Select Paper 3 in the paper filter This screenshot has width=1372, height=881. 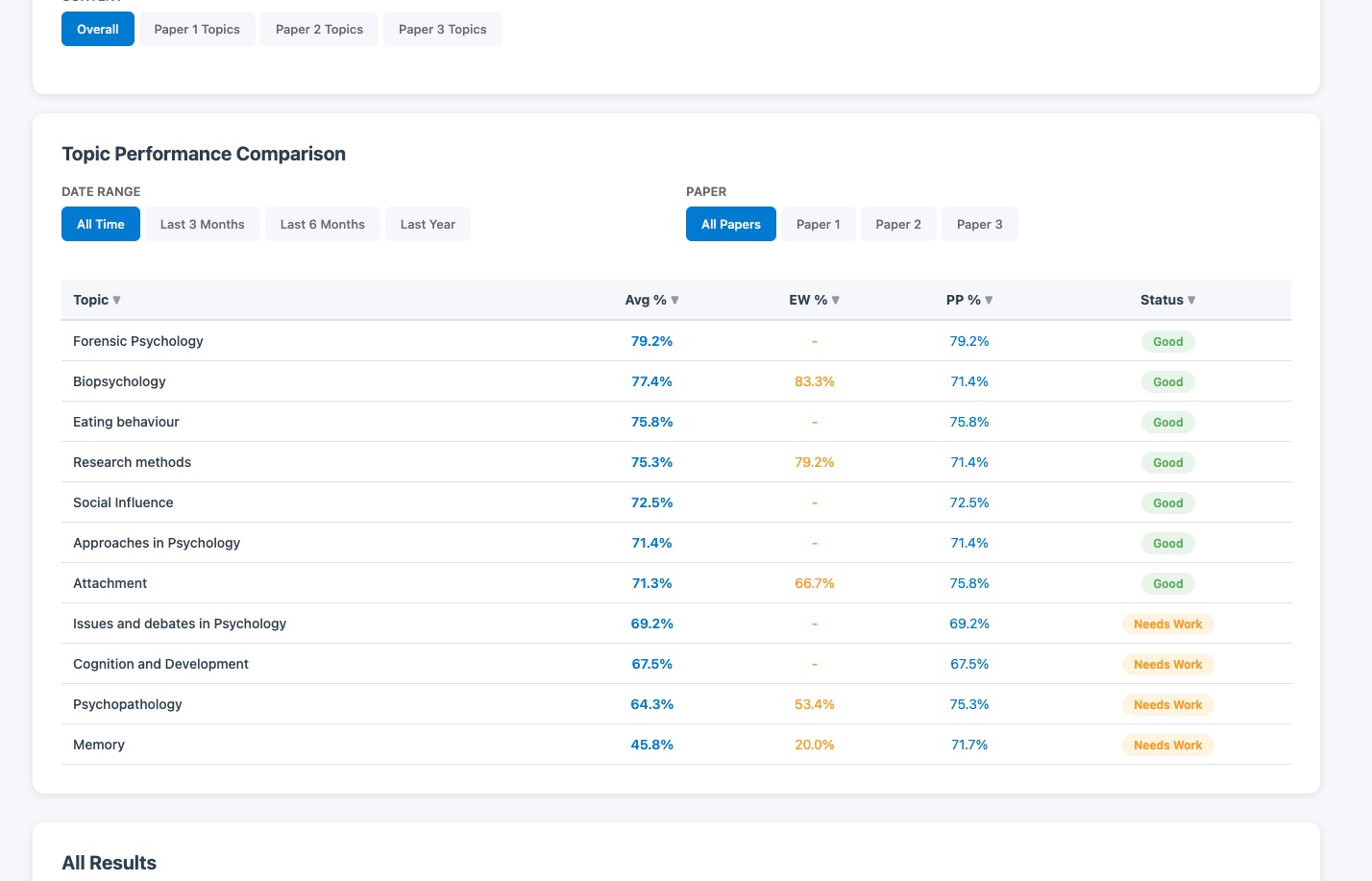pyautogui.click(x=979, y=224)
